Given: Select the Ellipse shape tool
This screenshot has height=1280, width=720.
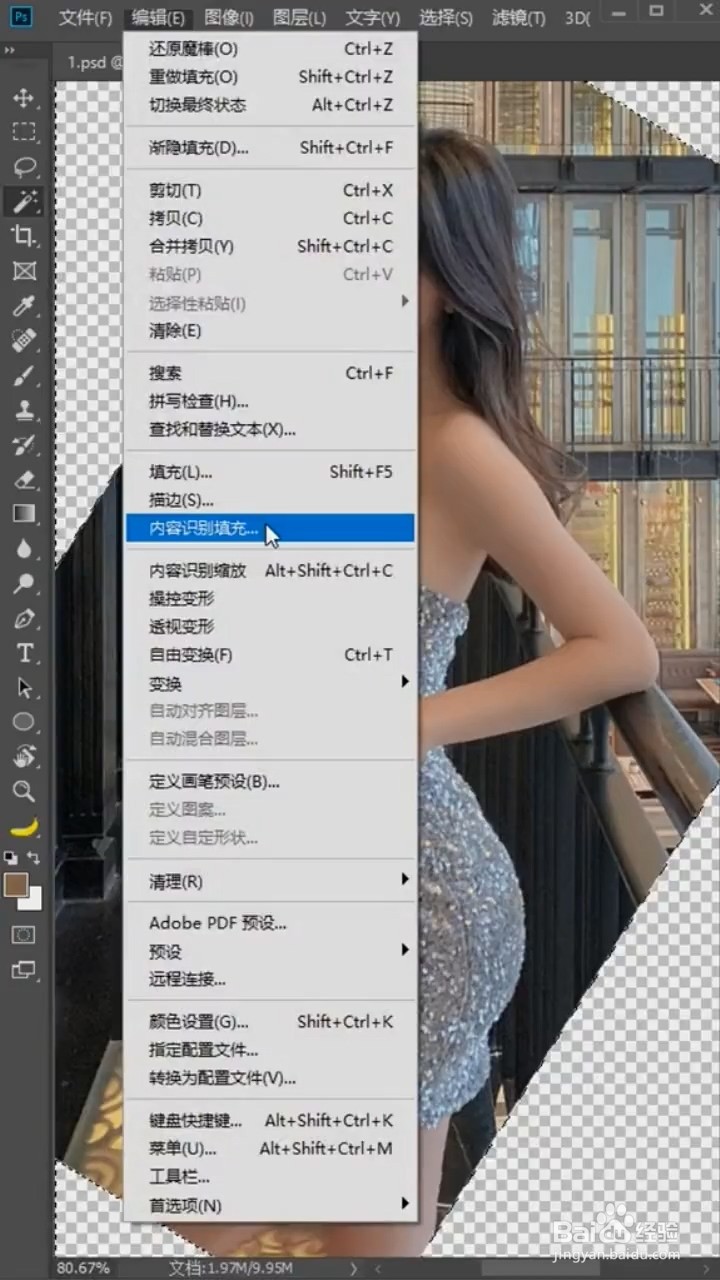Looking at the screenshot, I should pyautogui.click(x=23, y=722).
